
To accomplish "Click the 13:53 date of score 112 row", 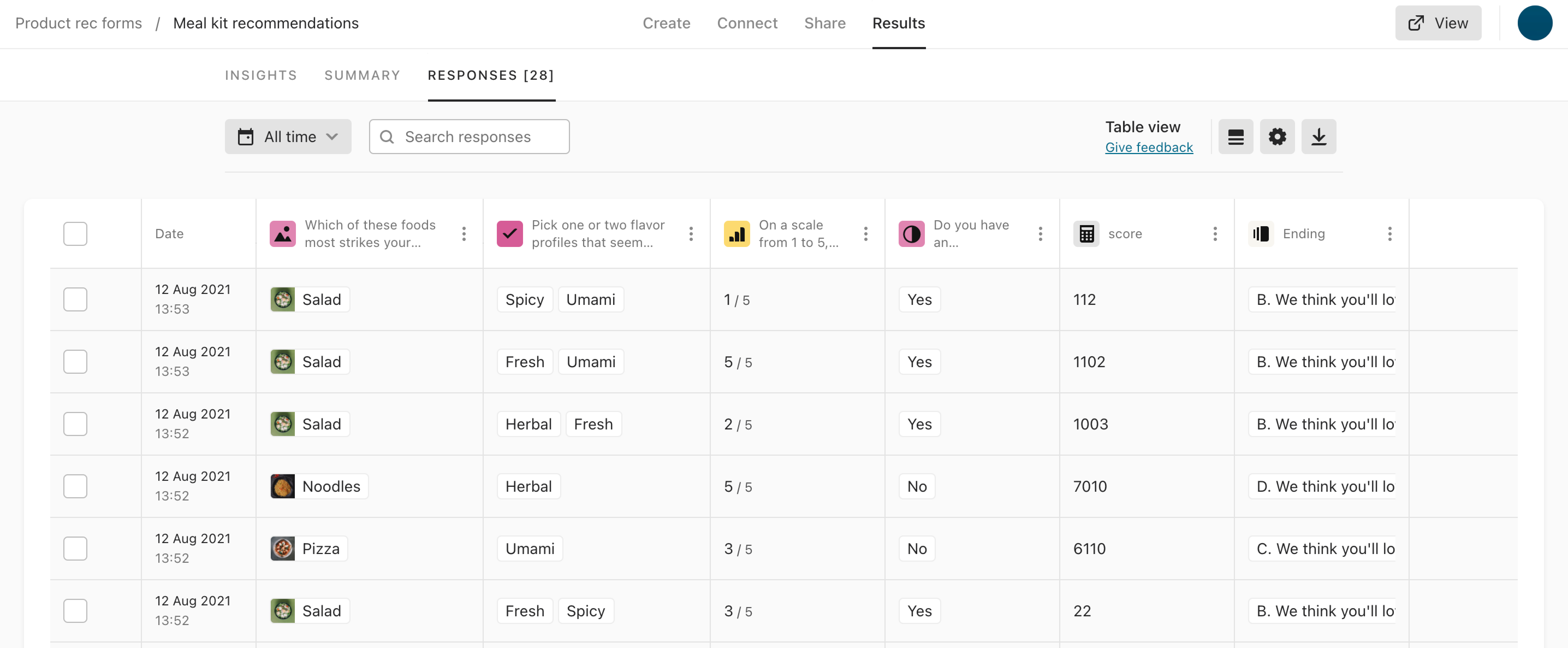I will (172, 309).
